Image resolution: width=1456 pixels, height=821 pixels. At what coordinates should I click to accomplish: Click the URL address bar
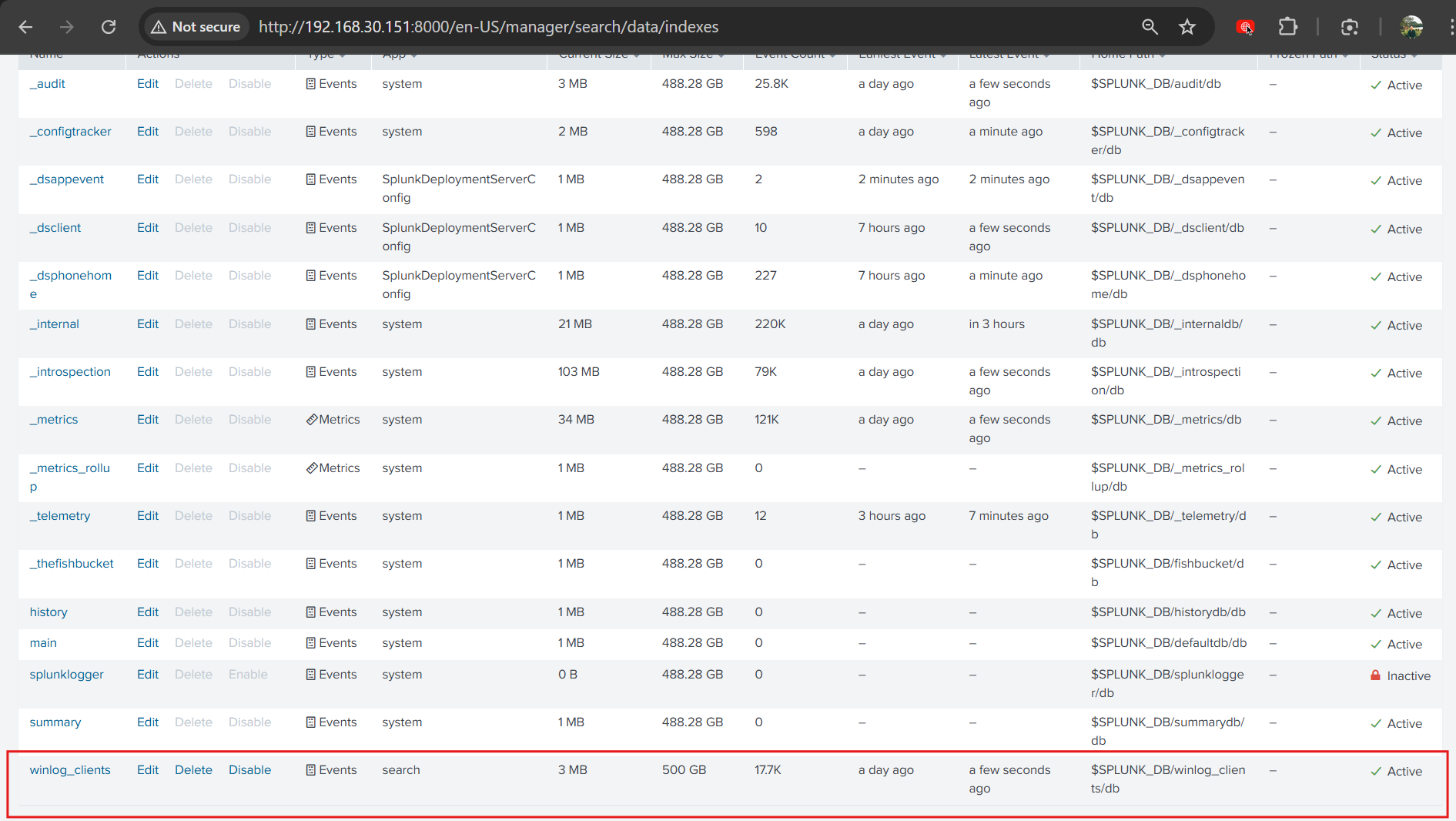(693, 27)
